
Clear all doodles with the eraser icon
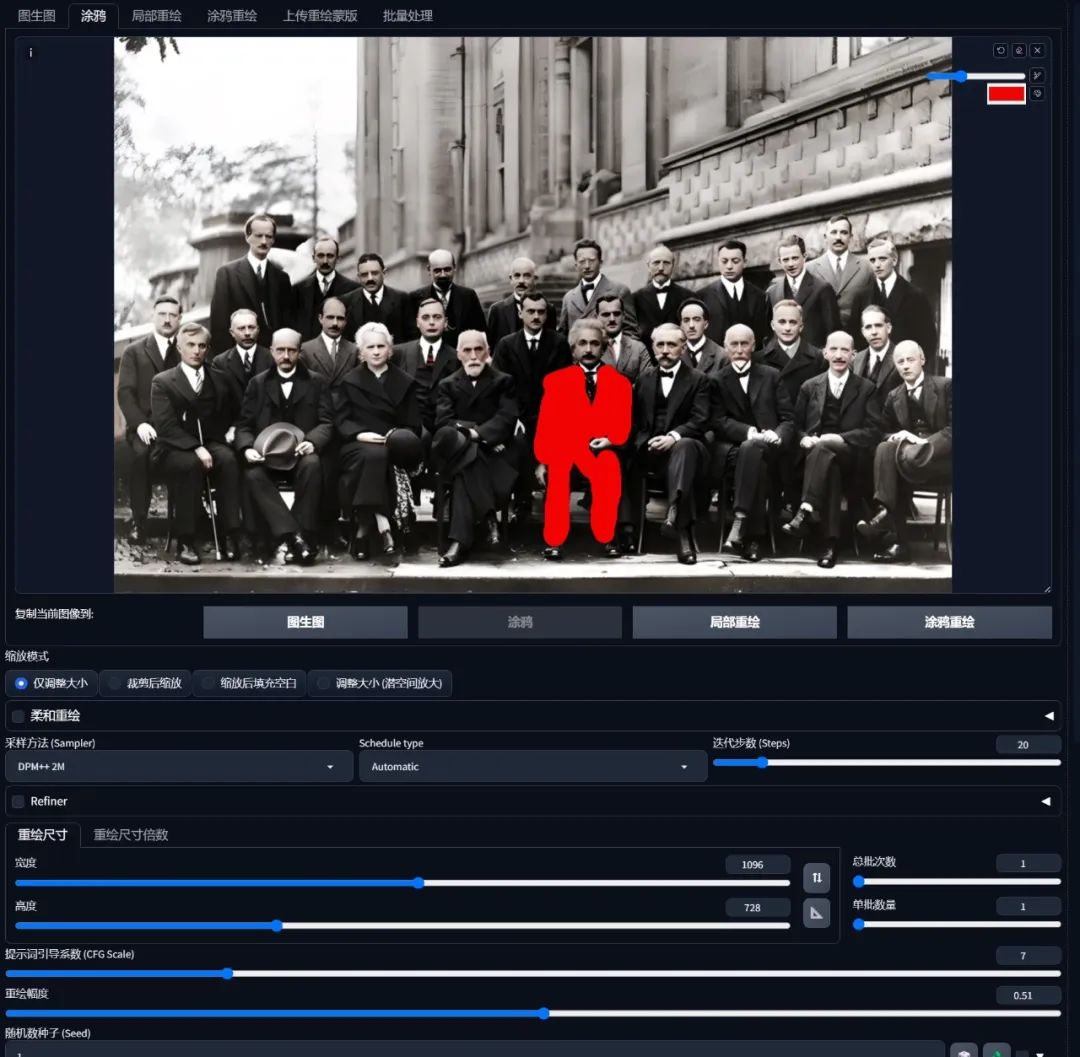(x=1019, y=50)
